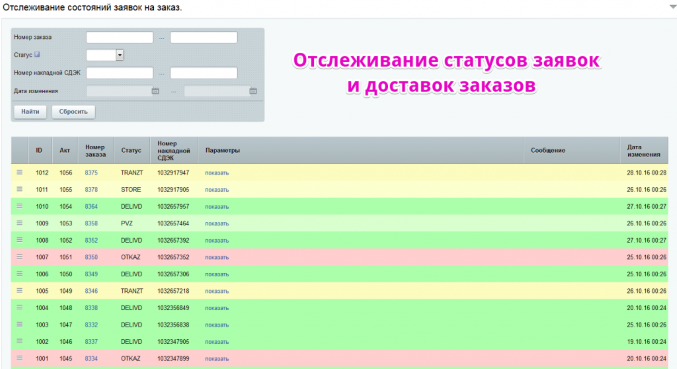Click second Номер накладной СДЭК input field
Screen dimensions: 677x369
(x=204, y=73)
